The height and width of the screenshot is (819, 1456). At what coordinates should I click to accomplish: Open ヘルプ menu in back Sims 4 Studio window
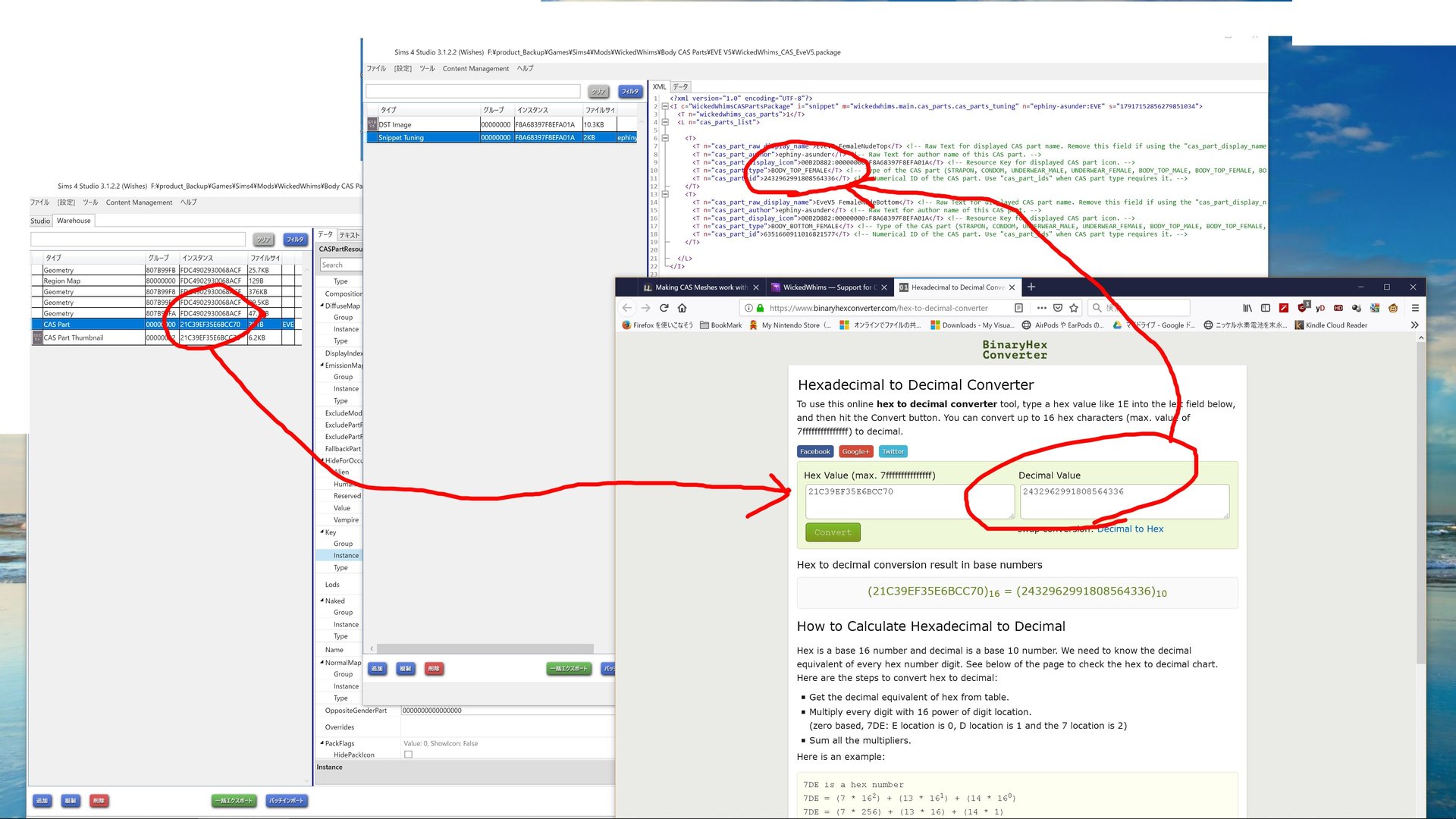click(x=188, y=202)
